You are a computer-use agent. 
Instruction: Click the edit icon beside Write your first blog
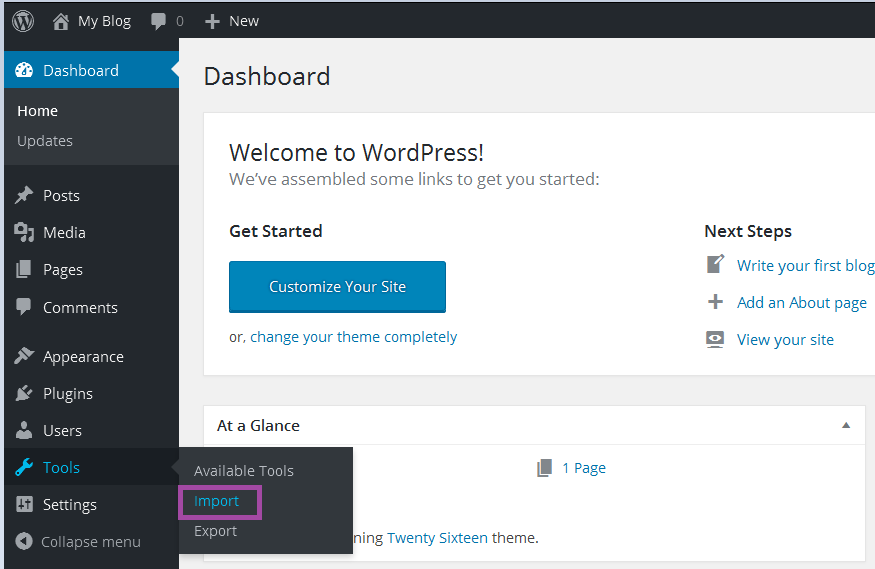[x=715, y=264]
